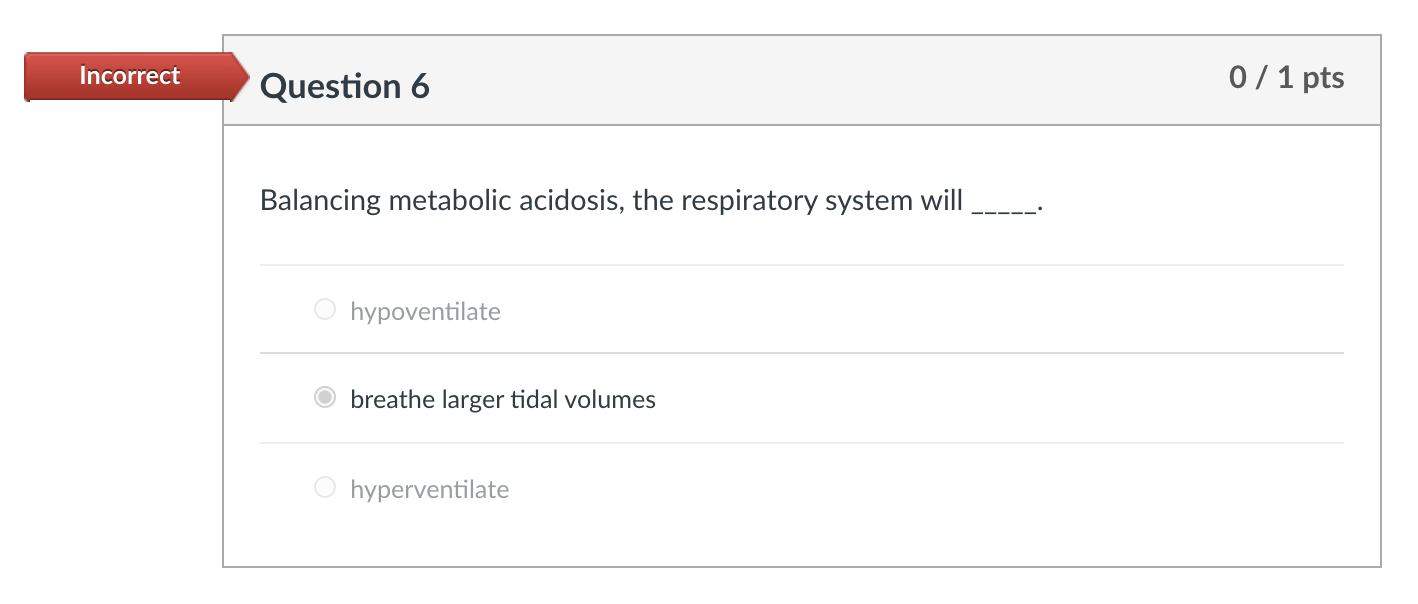Click the 0 / 1 pts score
Image resolution: width=1418 pixels, height=604 pixels.
point(1286,78)
